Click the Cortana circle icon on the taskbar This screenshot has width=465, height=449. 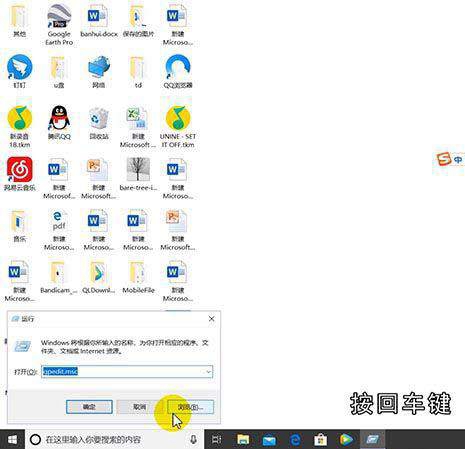[35, 440]
